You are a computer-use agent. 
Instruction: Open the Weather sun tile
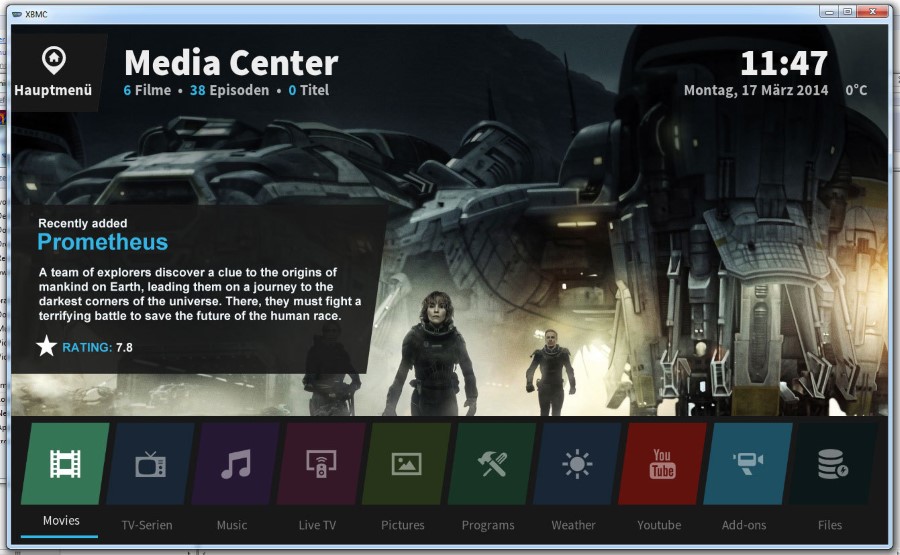(577, 464)
